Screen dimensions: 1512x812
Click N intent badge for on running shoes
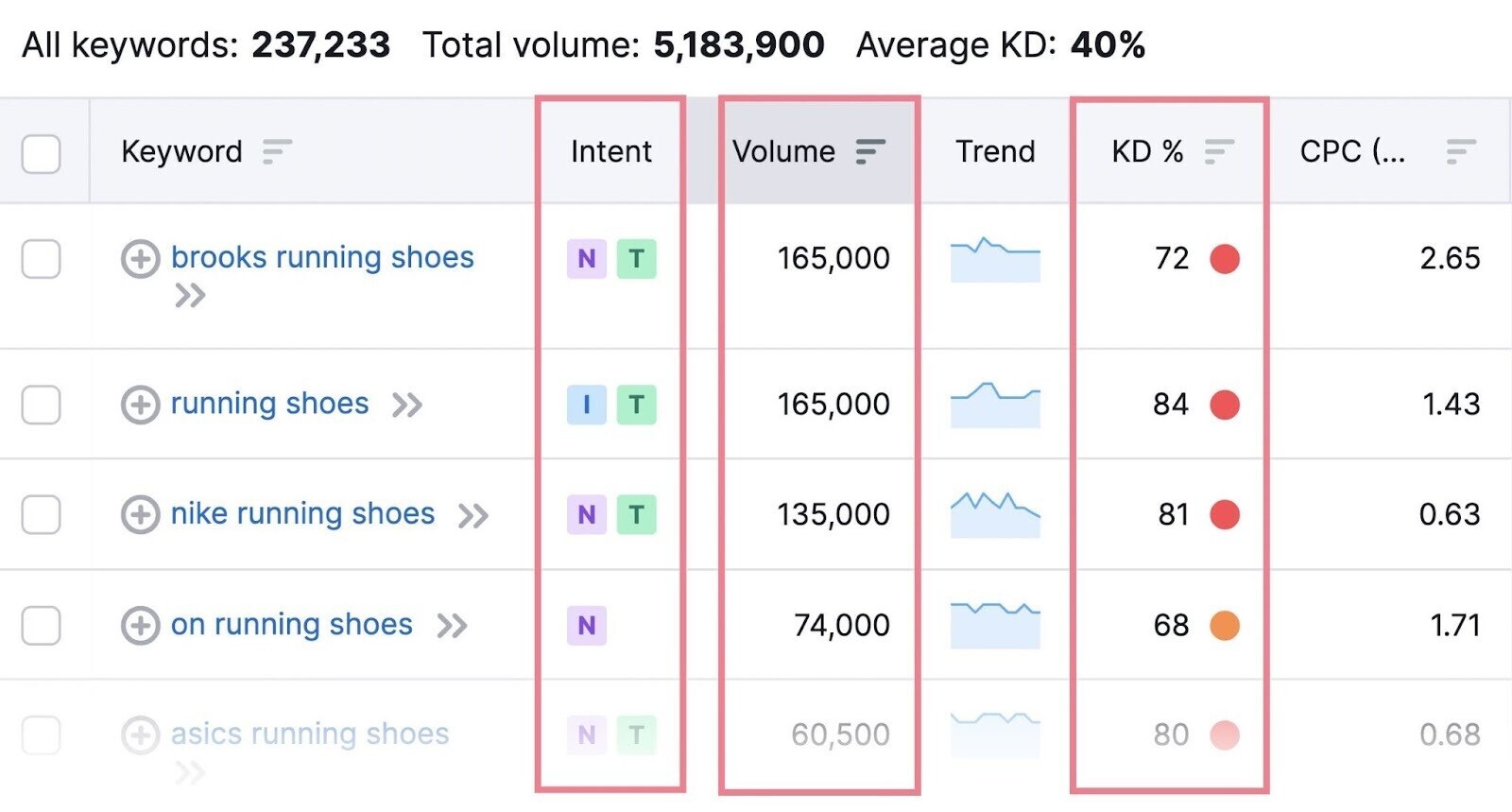[x=586, y=625]
